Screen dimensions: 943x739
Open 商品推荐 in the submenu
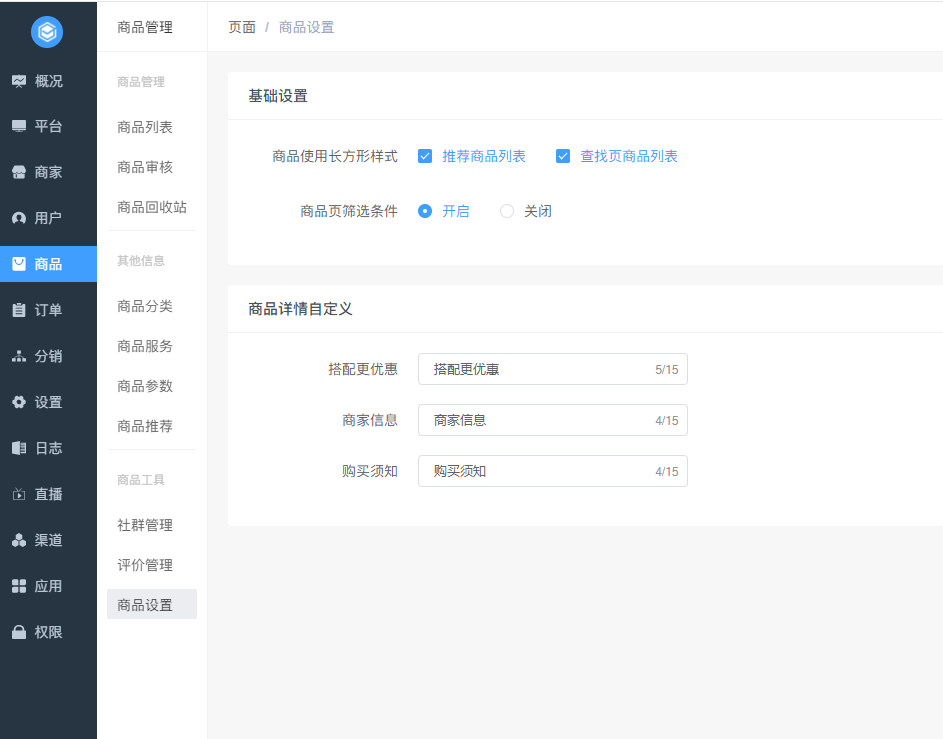coord(145,426)
